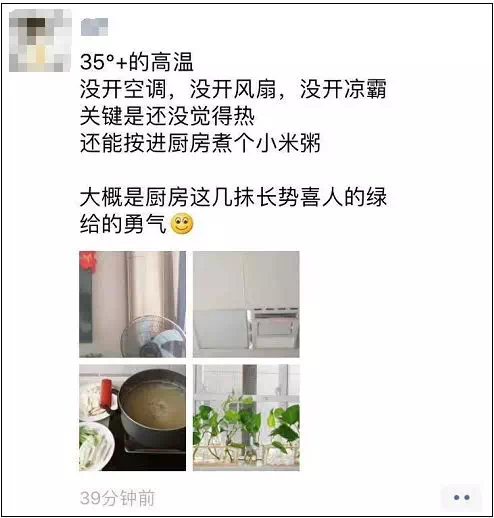Viewport: 494px width, 518px height.
Task: Click the plate of vegetables in the cooking photo
Action: [x=94, y=446]
